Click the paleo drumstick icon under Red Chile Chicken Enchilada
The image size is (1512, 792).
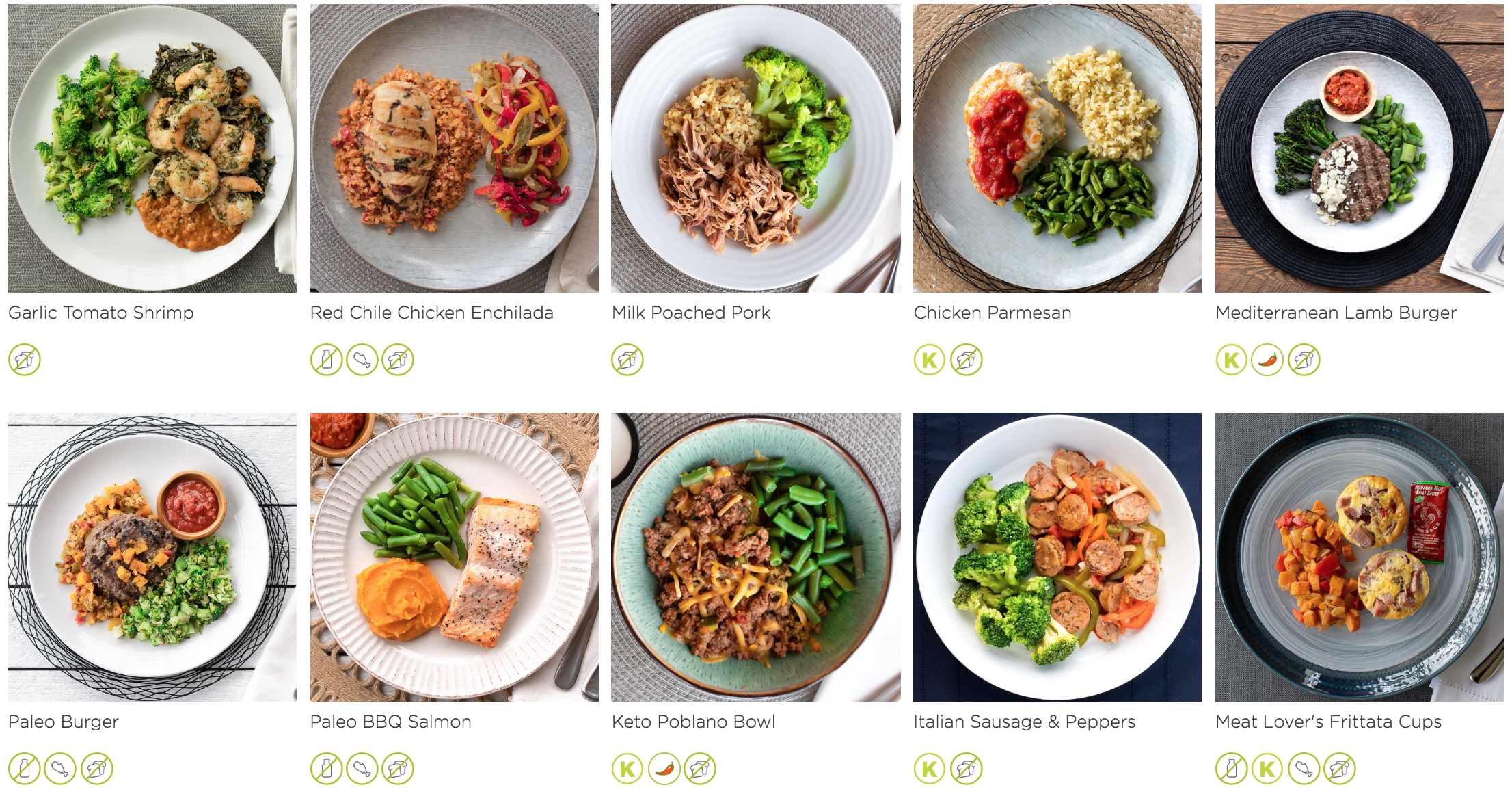click(x=362, y=360)
